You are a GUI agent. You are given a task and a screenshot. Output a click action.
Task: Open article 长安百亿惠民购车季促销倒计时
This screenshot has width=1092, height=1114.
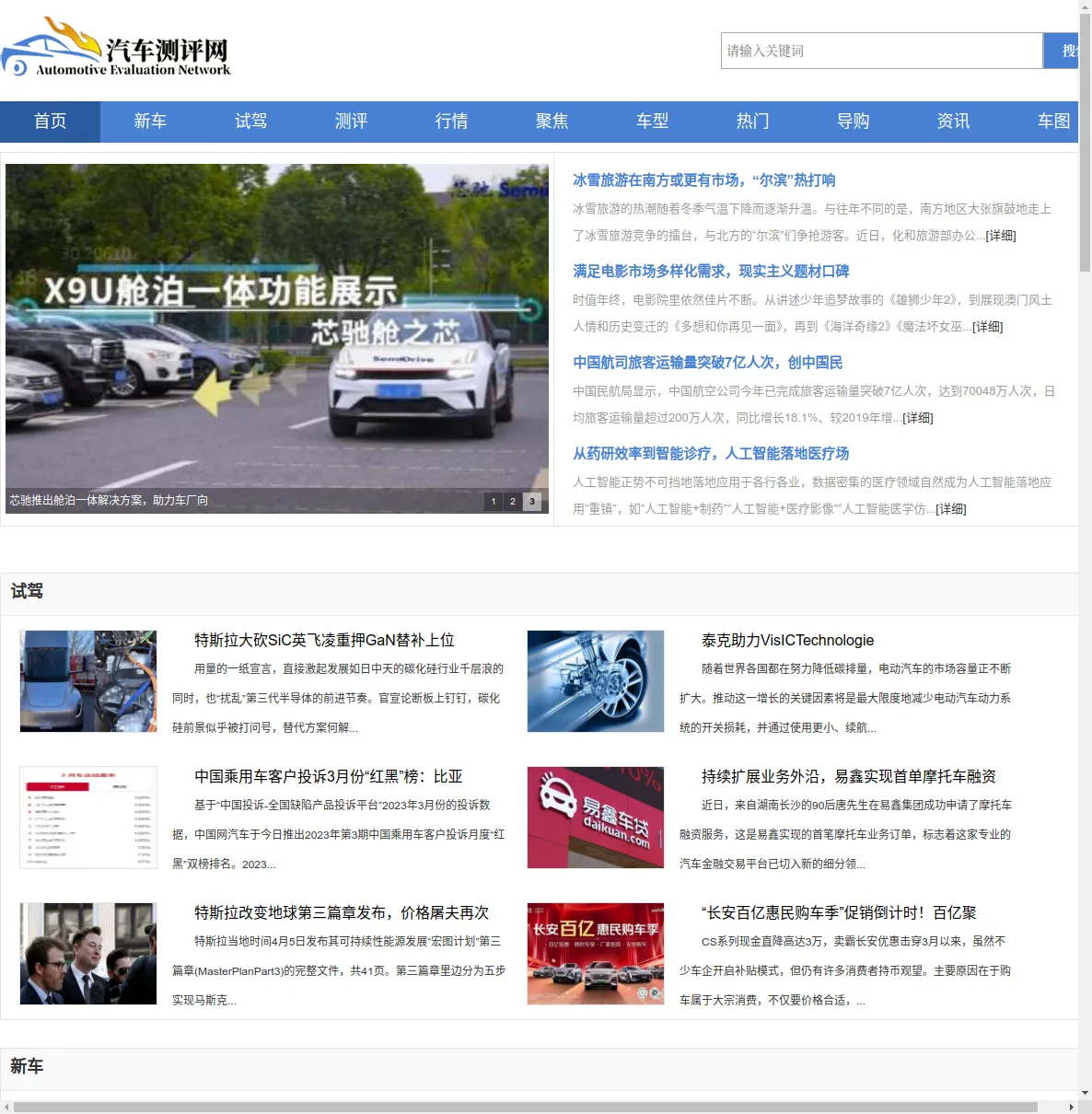839,913
